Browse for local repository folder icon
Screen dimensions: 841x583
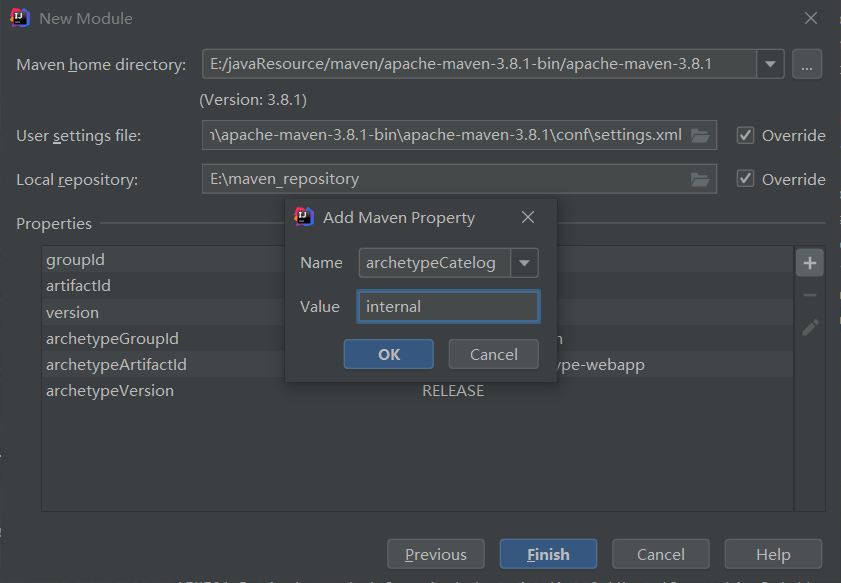click(x=700, y=179)
